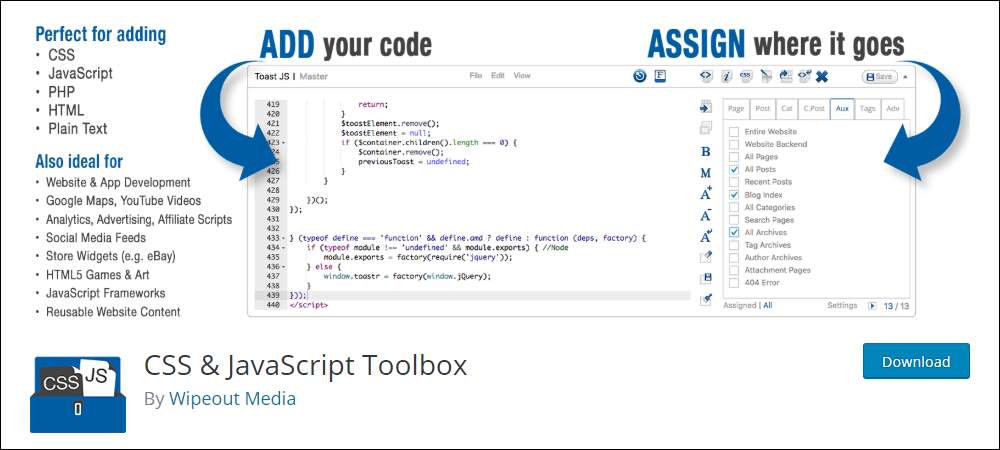Click the F fullscreen icon in toolbar
The height and width of the screenshot is (450, 1000).
coord(660,76)
